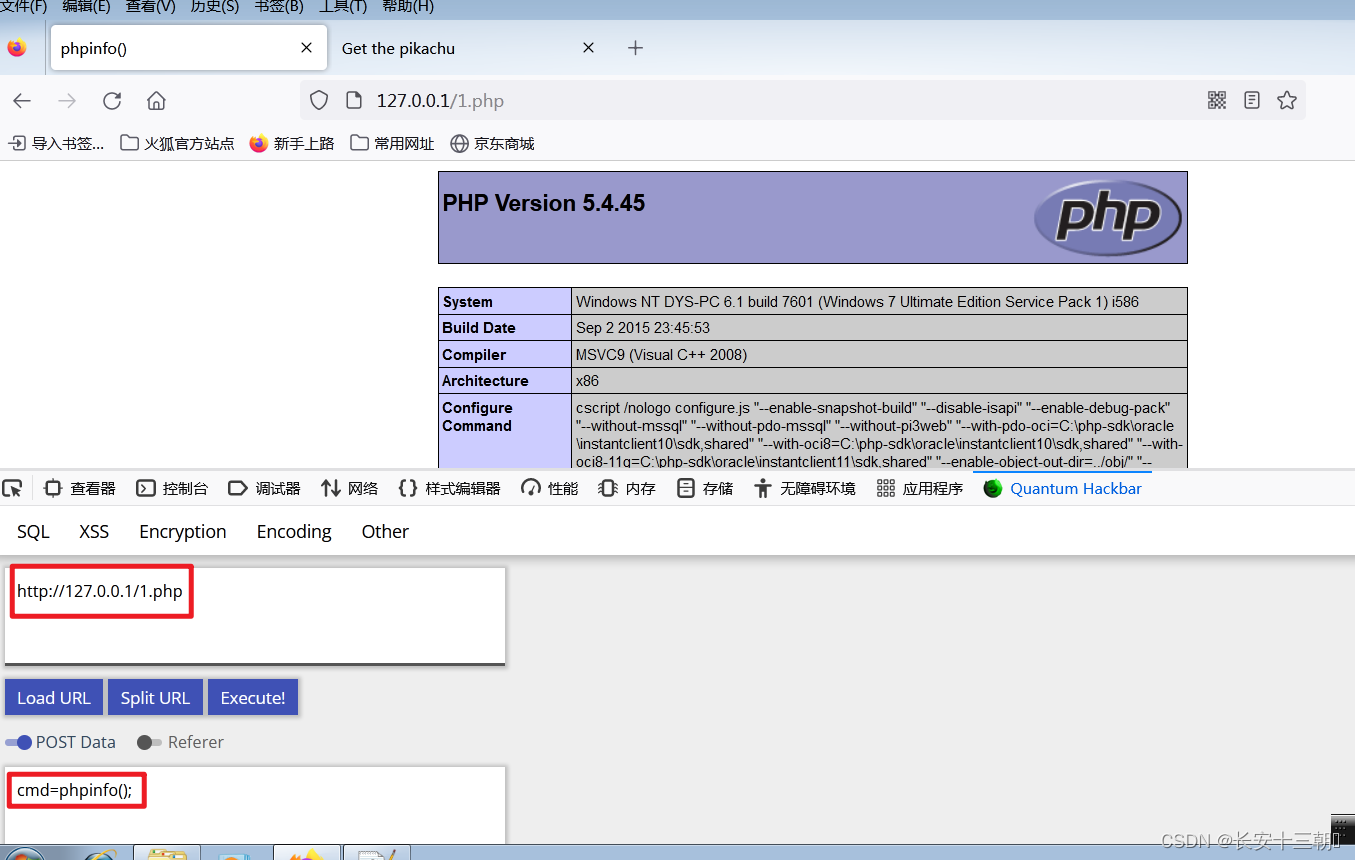The height and width of the screenshot is (860, 1355).
Task: Toggle the Referer switch
Action: pos(149,742)
